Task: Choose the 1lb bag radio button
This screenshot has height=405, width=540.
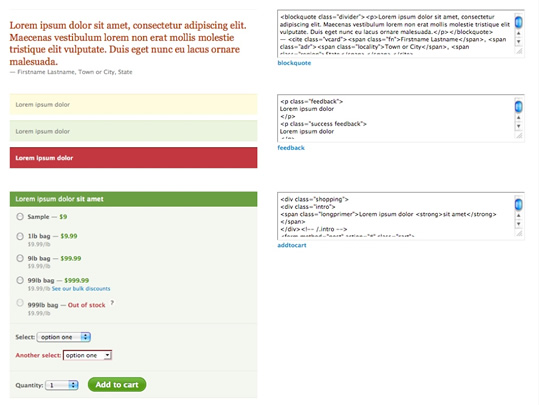Action: (20, 236)
